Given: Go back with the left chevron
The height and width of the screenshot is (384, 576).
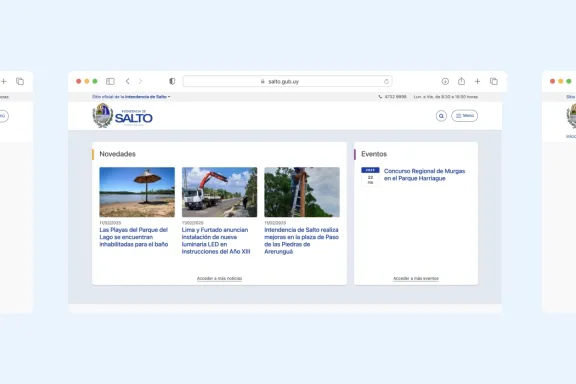Looking at the screenshot, I should click(127, 81).
